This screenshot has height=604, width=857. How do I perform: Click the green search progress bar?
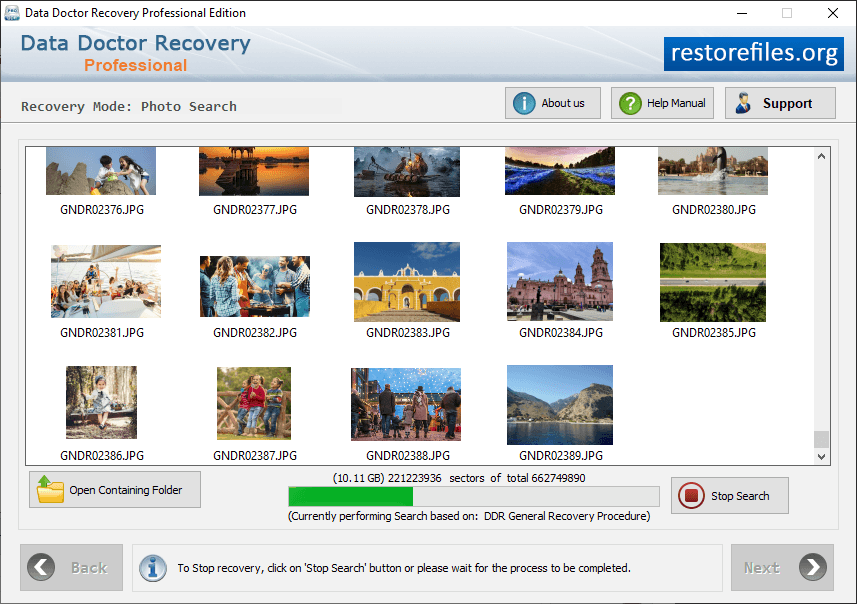point(473,496)
